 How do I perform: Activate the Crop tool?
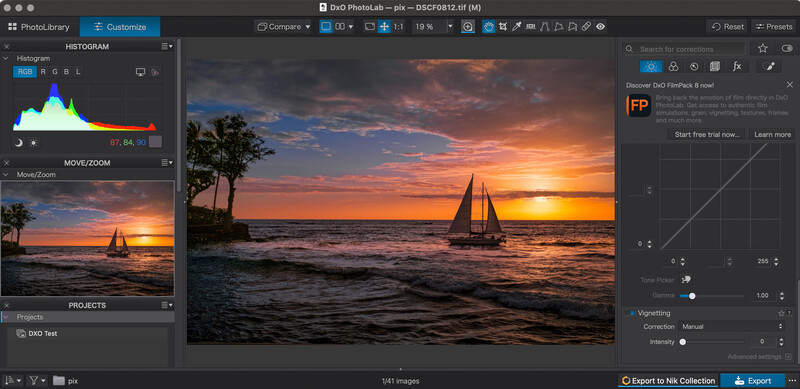503,27
